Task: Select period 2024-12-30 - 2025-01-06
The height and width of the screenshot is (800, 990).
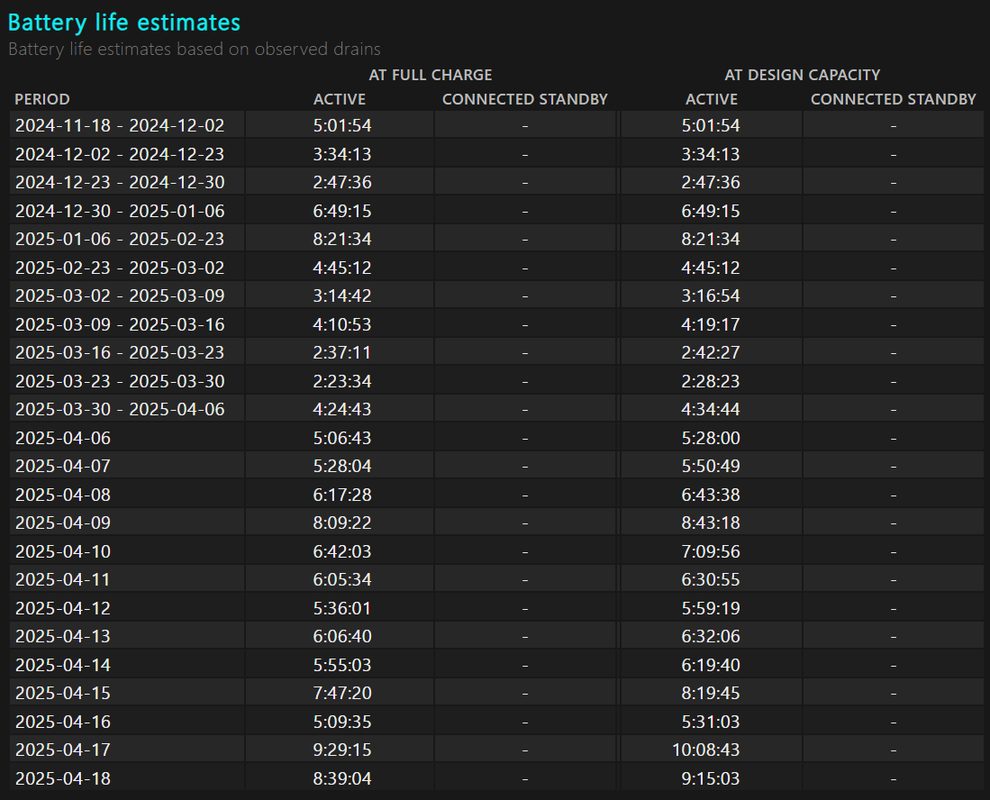Action: [x=120, y=211]
